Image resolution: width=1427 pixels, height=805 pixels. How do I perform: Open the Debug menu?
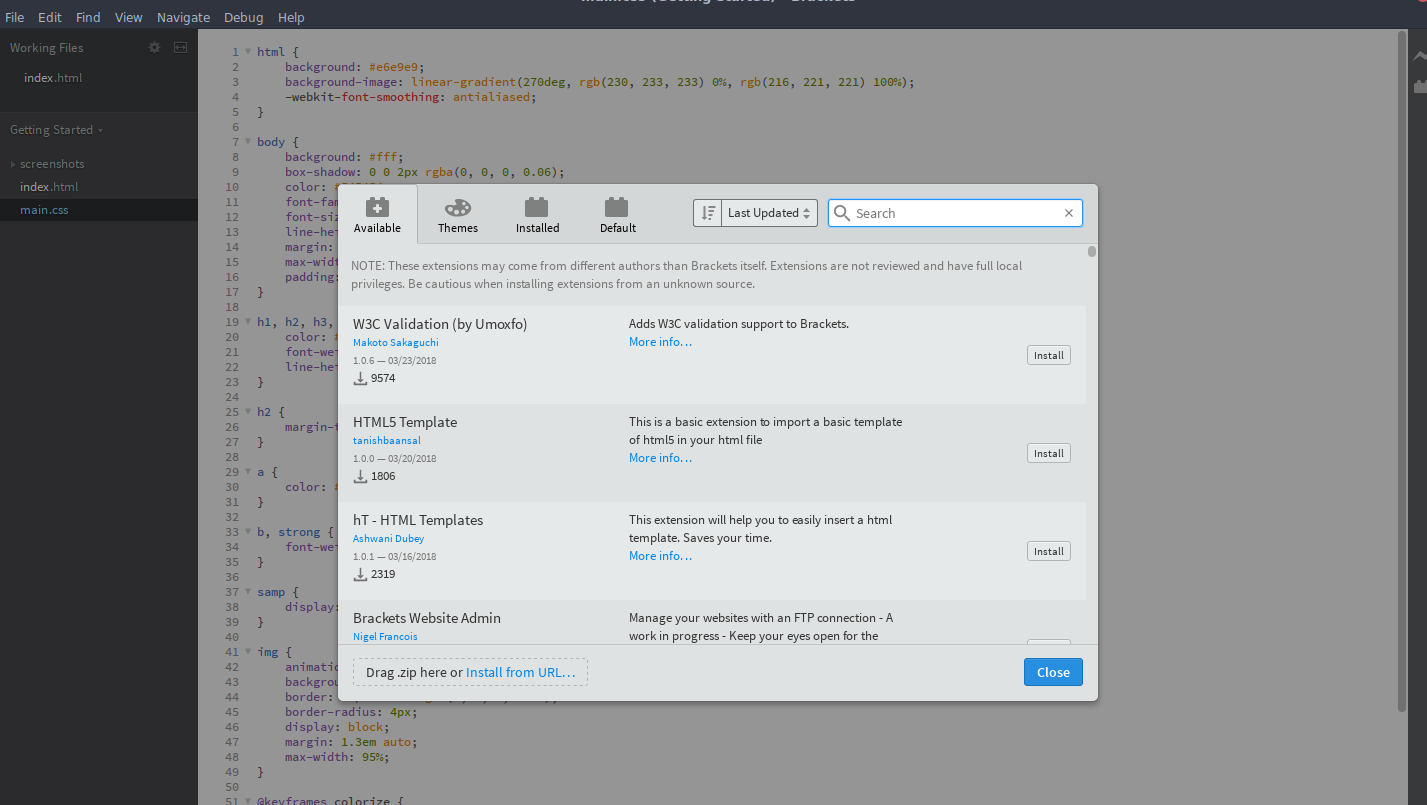(243, 17)
